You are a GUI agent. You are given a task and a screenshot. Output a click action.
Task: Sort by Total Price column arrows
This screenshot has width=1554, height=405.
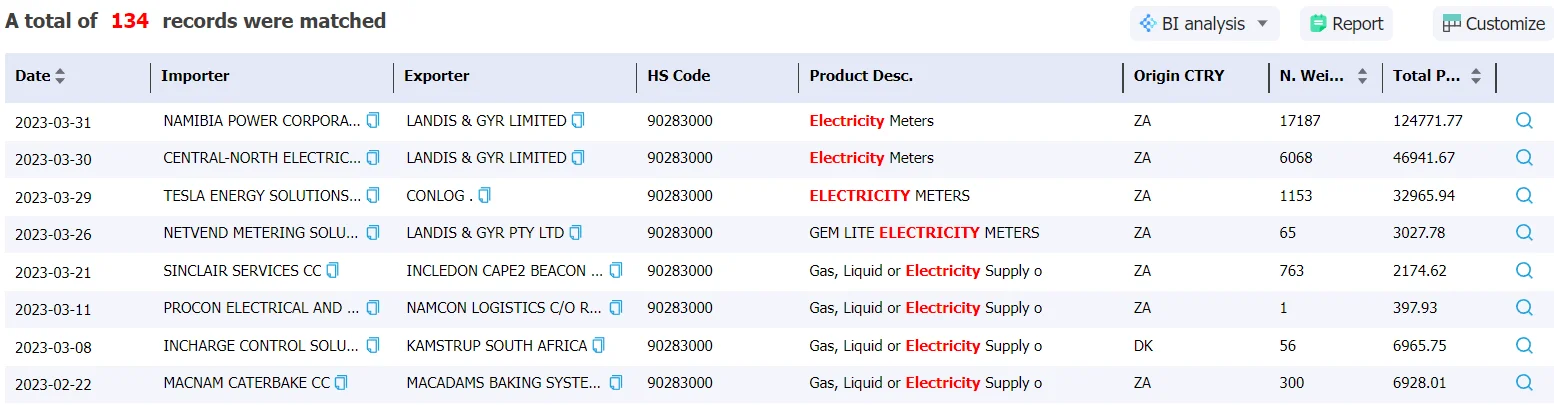point(1476,76)
